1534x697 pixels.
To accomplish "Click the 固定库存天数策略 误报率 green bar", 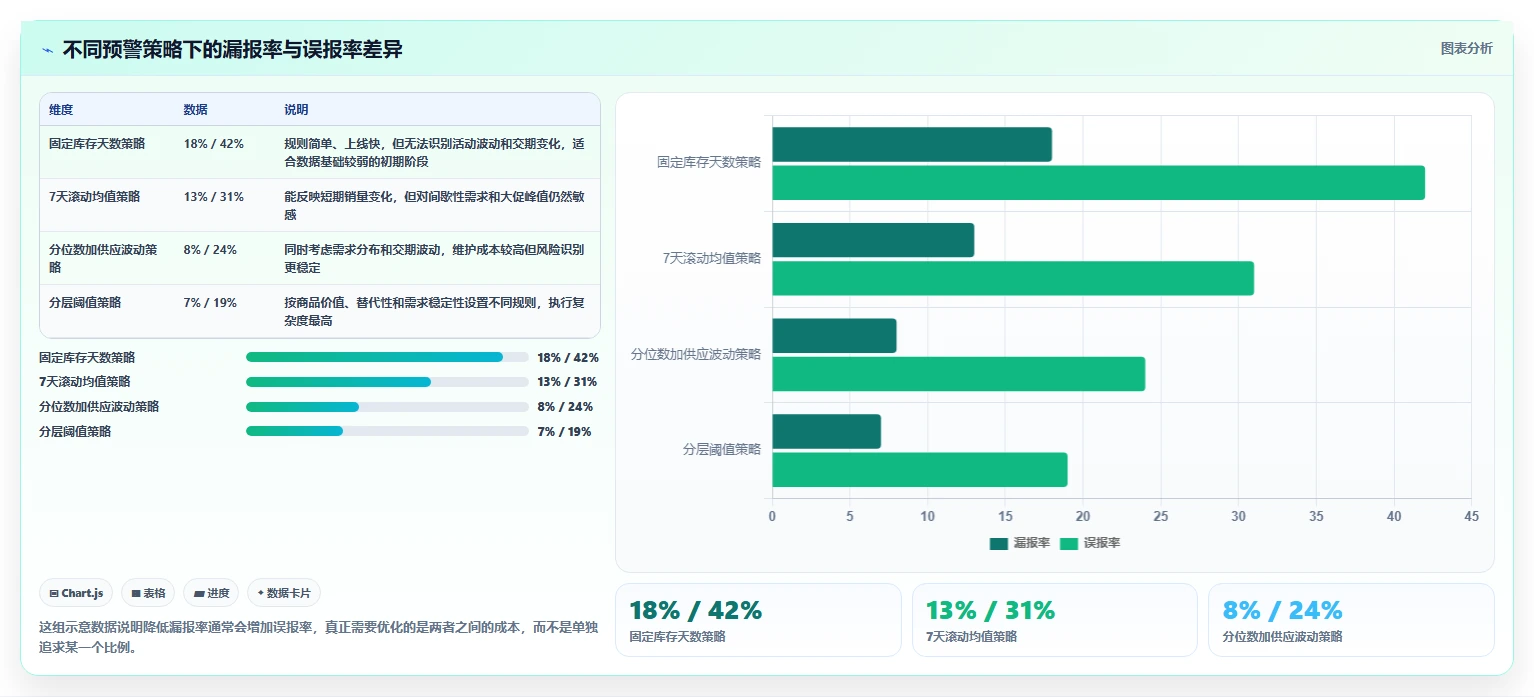I will (1098, 183).
